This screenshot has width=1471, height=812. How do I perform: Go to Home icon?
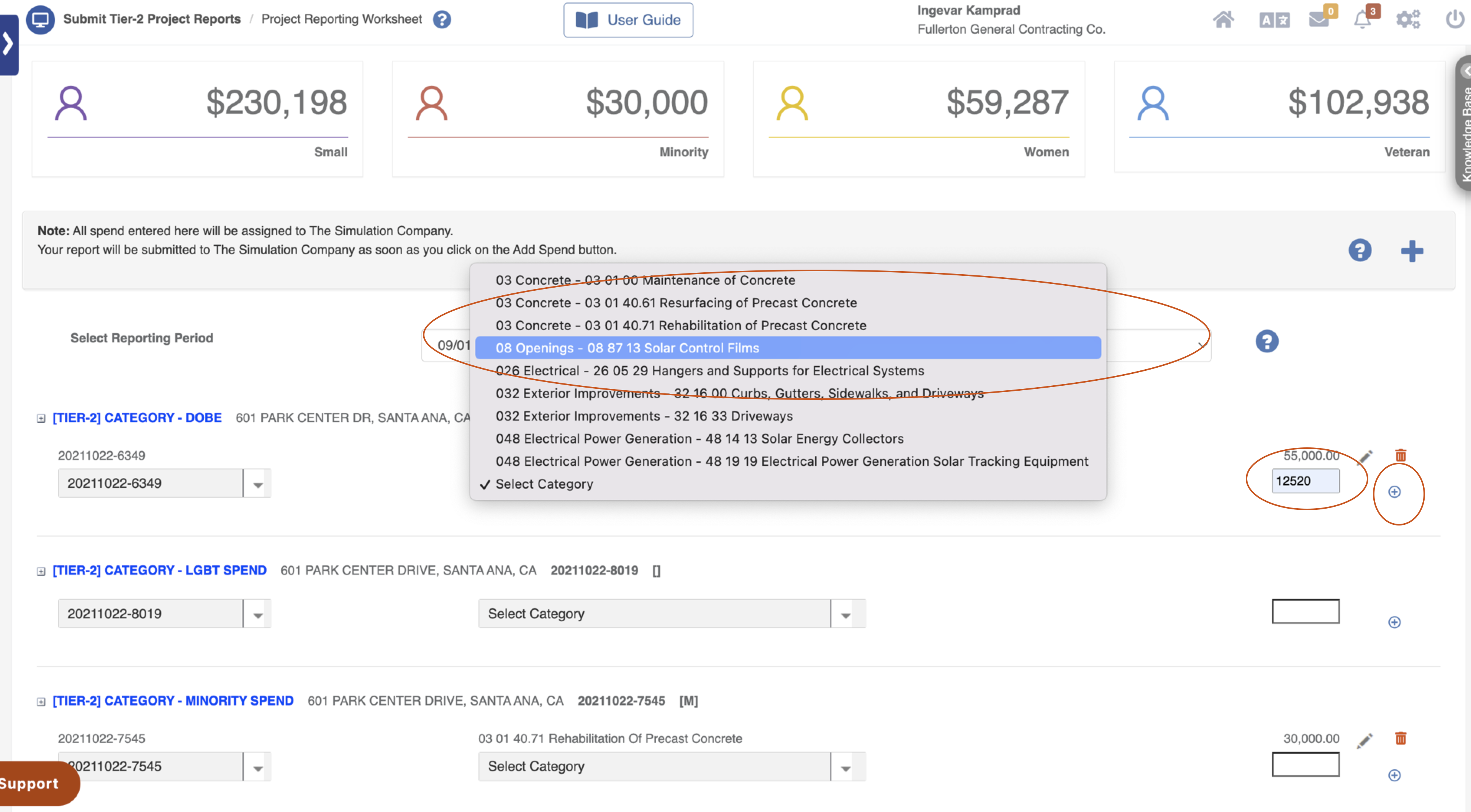[x=1223, y=20]
